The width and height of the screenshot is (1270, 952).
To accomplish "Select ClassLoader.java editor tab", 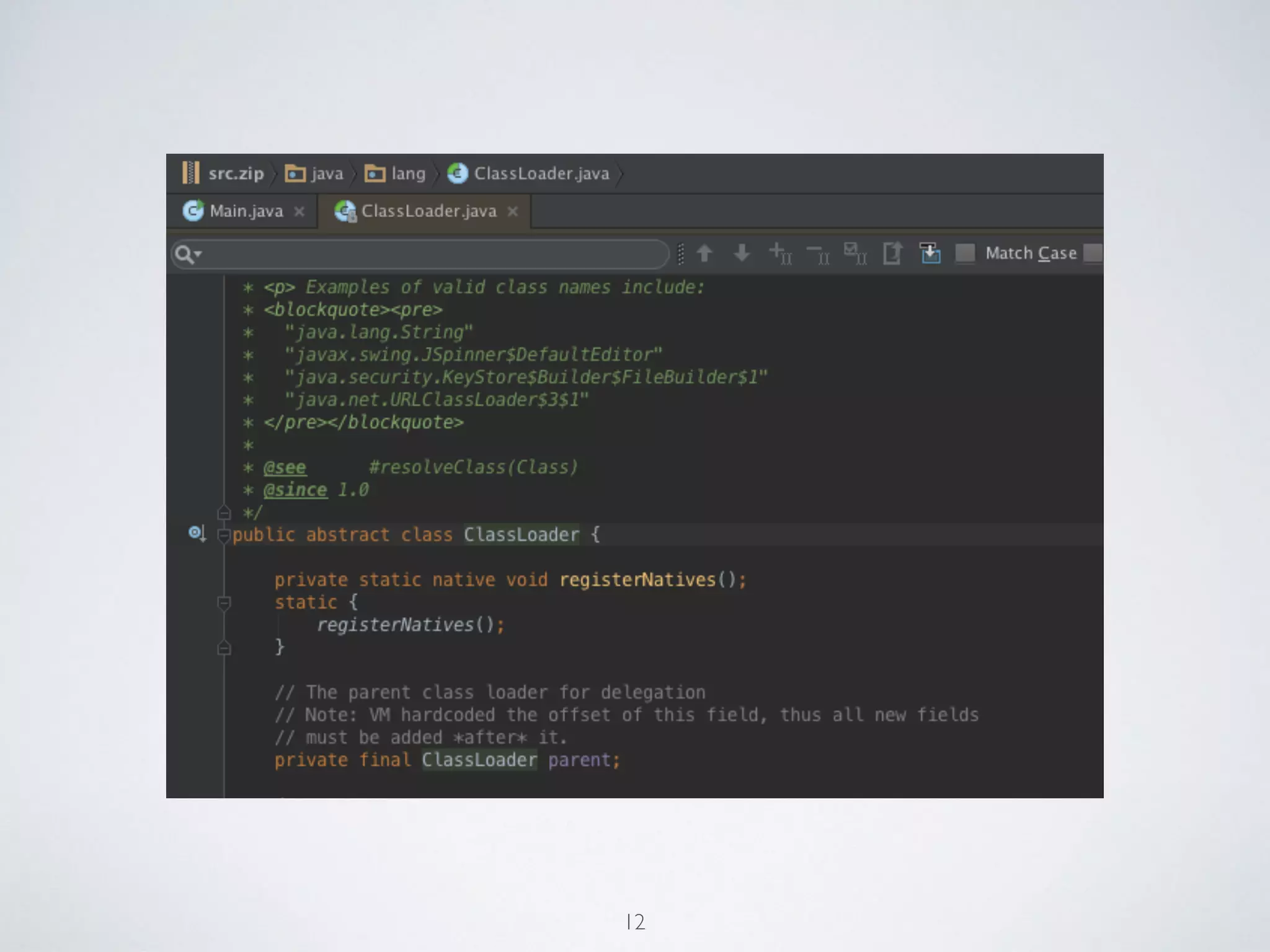I will (428, 211).
